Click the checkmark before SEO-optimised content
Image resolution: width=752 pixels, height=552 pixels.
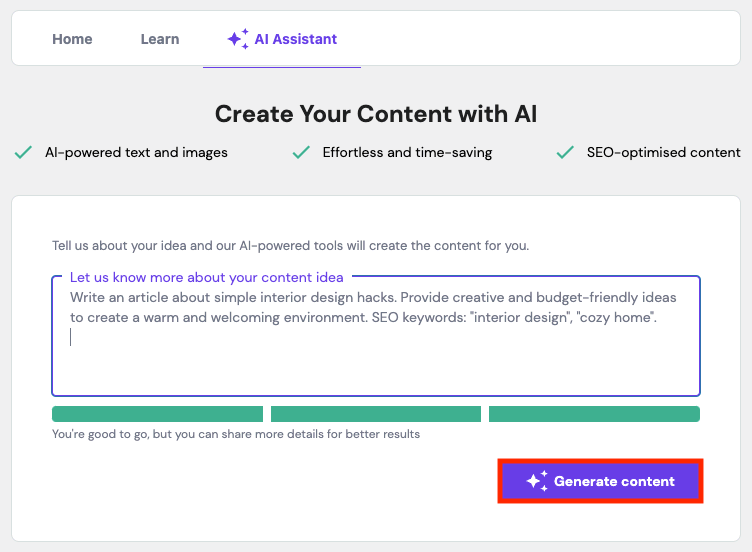565,153
